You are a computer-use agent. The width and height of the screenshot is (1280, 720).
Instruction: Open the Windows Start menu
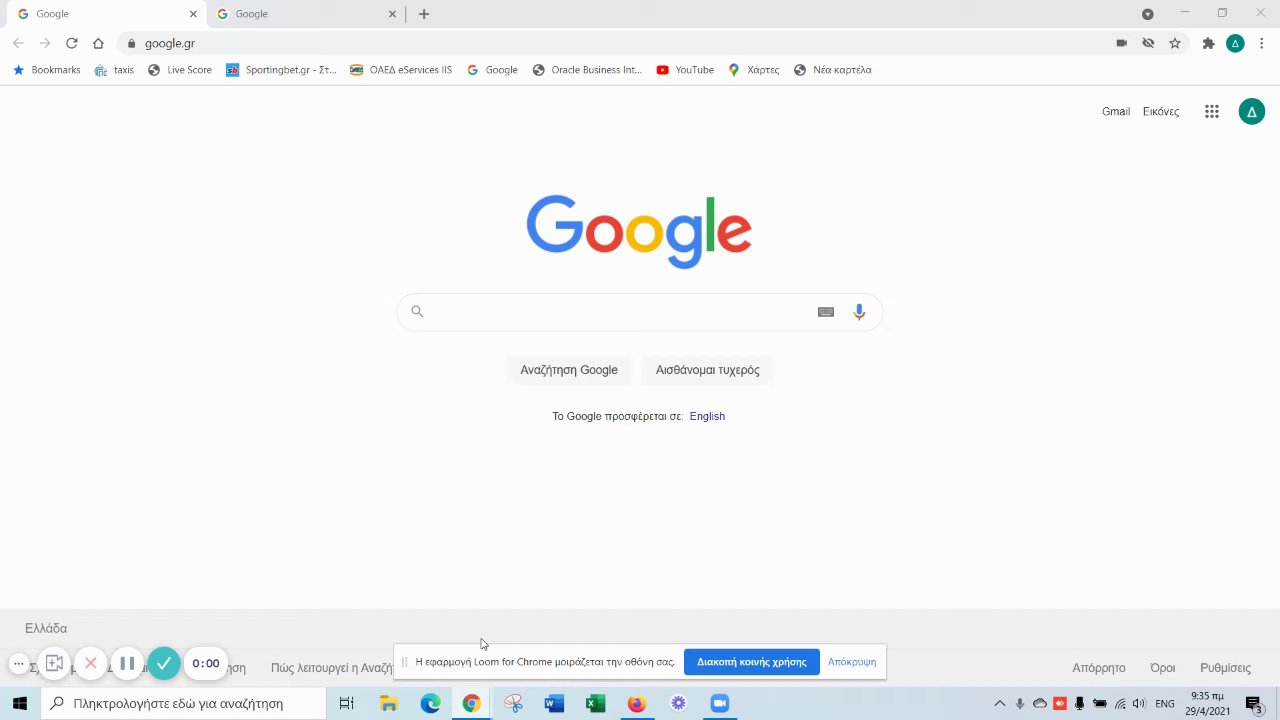pyautogui.click(x=20, y=704)
